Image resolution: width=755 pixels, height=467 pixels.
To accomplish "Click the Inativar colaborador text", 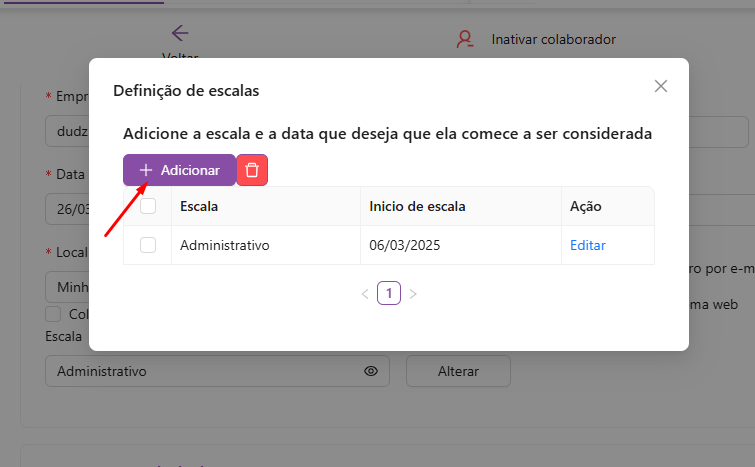I will (553, 39).
